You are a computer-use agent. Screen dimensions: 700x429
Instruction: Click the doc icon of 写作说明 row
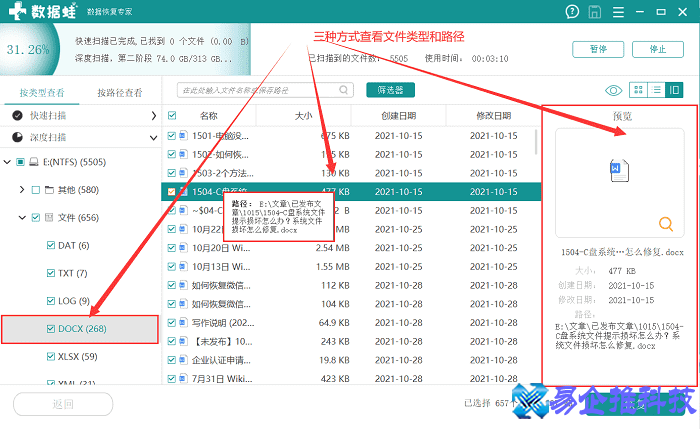183,322
